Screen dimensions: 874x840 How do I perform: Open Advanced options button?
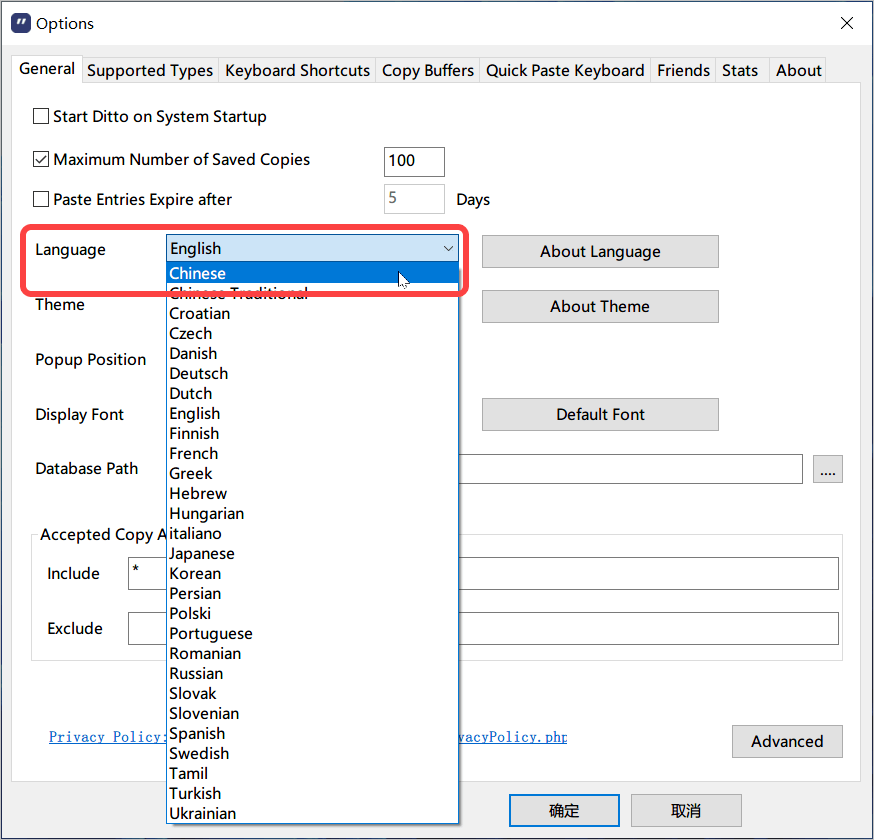click(x=787, y=741)
